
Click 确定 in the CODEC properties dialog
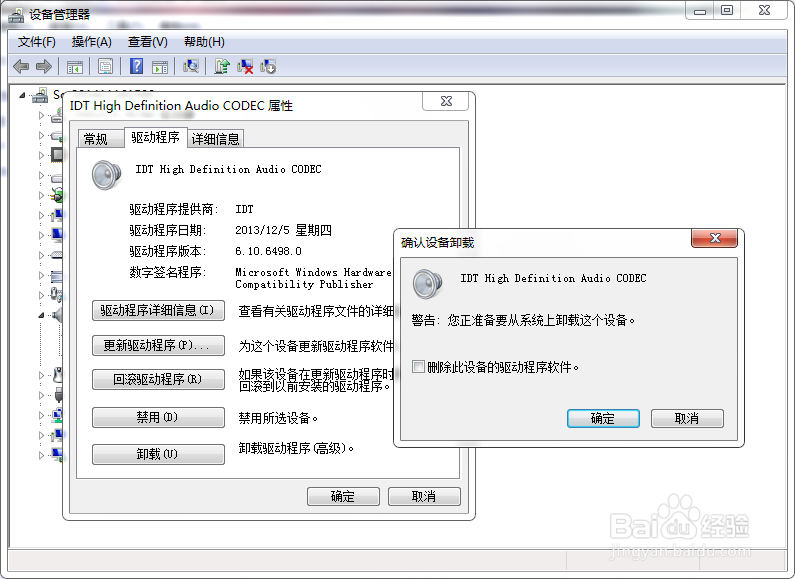(343, 496)
